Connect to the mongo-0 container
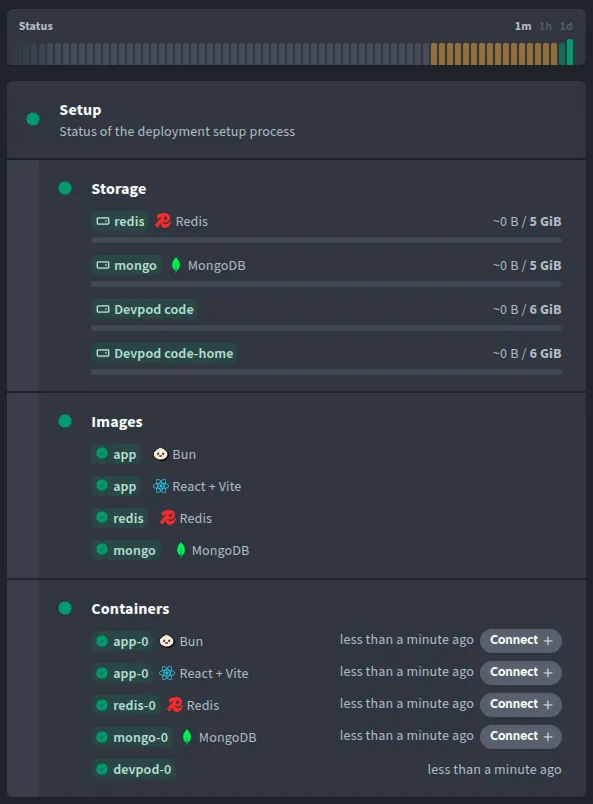This screenshot has height=804, width=593. click(x=520, y=737)
